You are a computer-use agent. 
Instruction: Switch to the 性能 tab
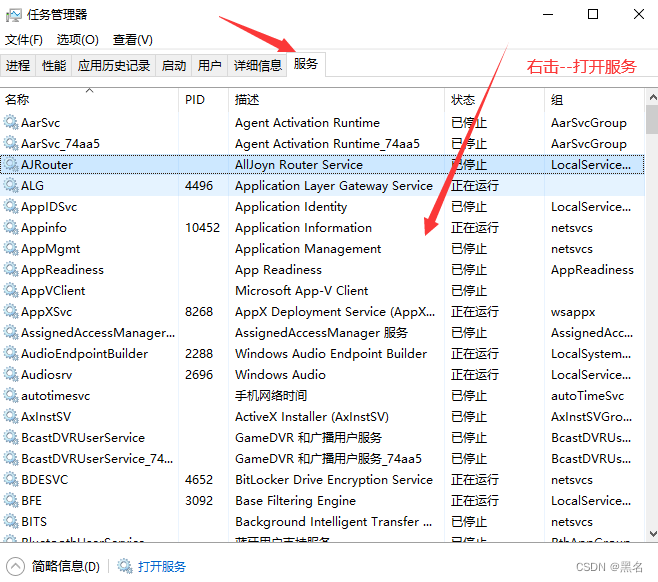(x=54, y=65)
